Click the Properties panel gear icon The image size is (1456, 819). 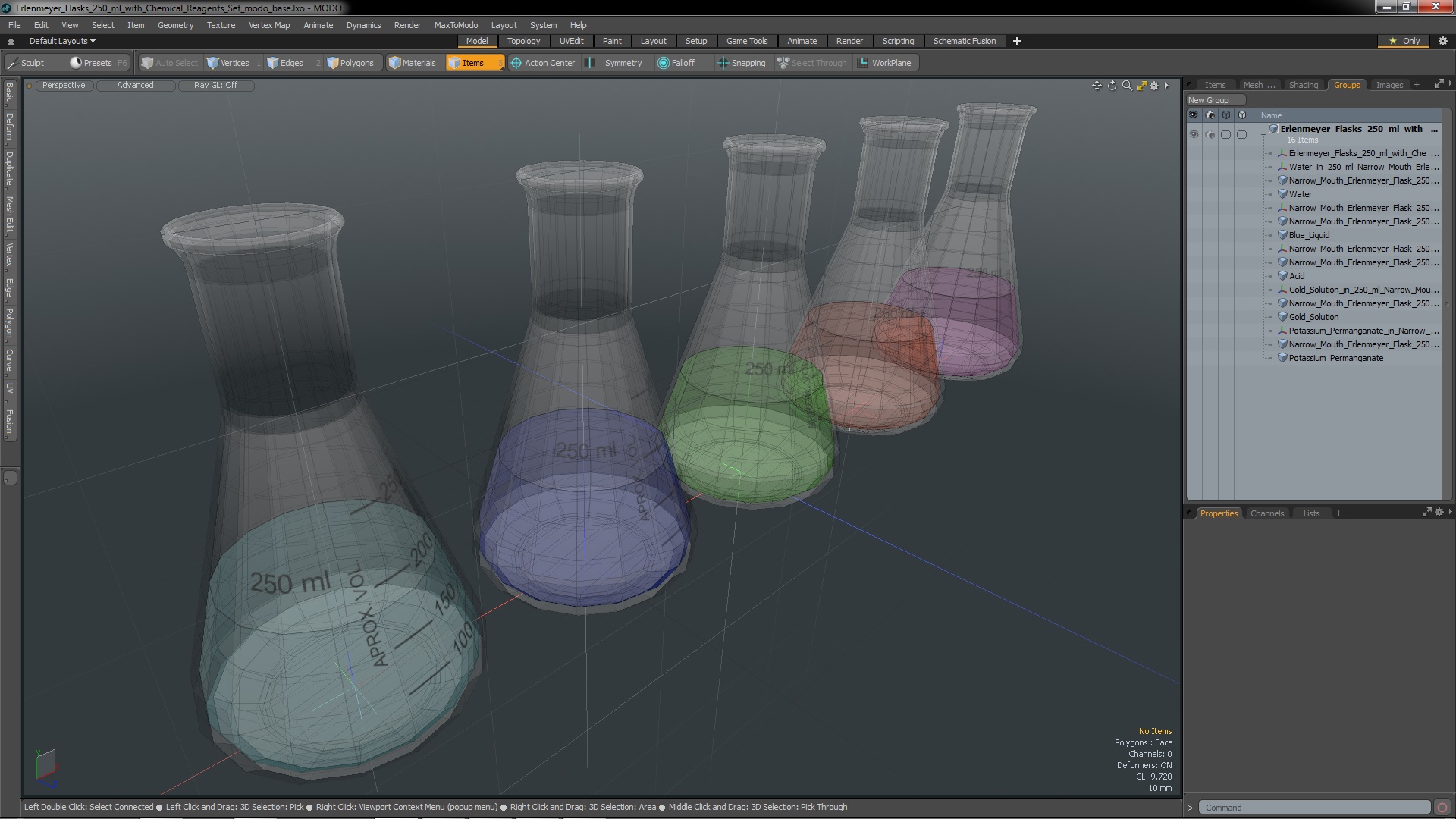1439,513
